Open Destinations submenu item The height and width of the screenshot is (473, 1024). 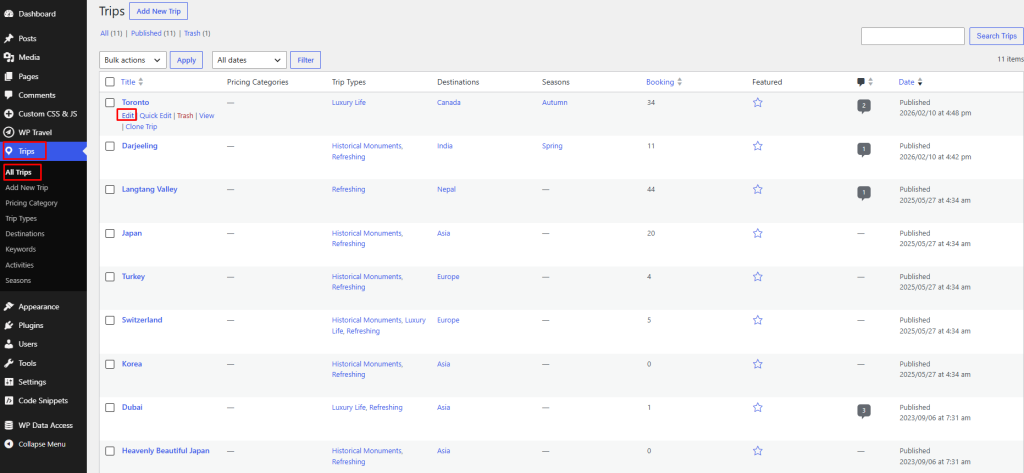pyautogui.click(x=25, y=233)
